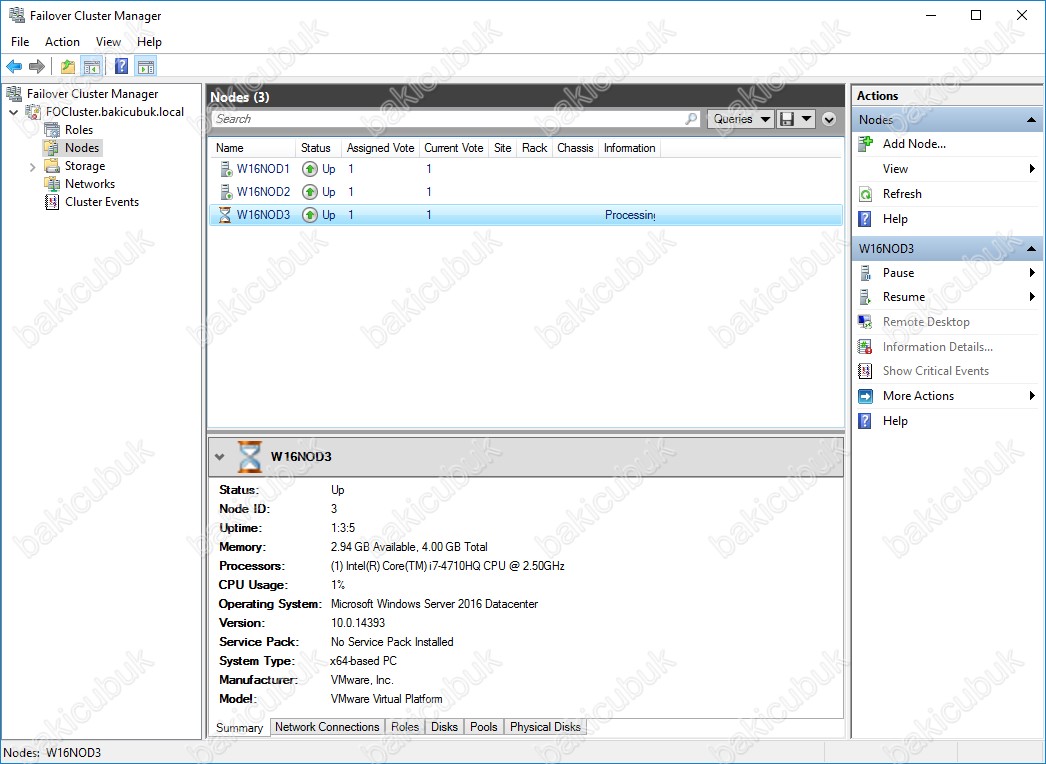Image resolution: width=1046 pixels, height=764 pixels.
Task: Open Storage in the console tree
Action: tap(85, 166)
